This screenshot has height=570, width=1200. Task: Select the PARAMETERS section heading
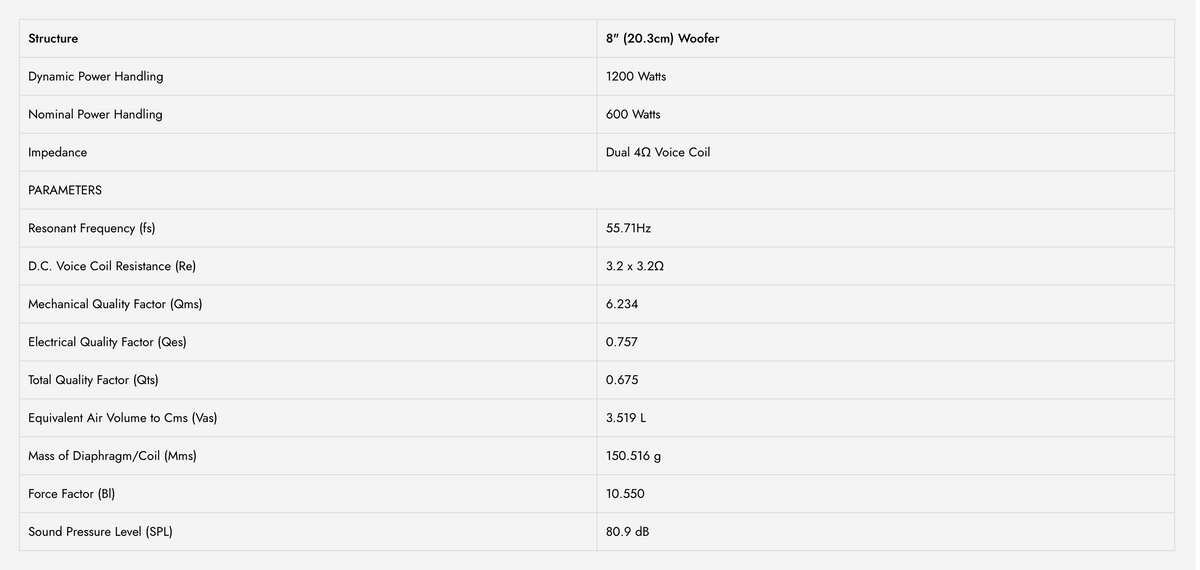click(65, 190)
